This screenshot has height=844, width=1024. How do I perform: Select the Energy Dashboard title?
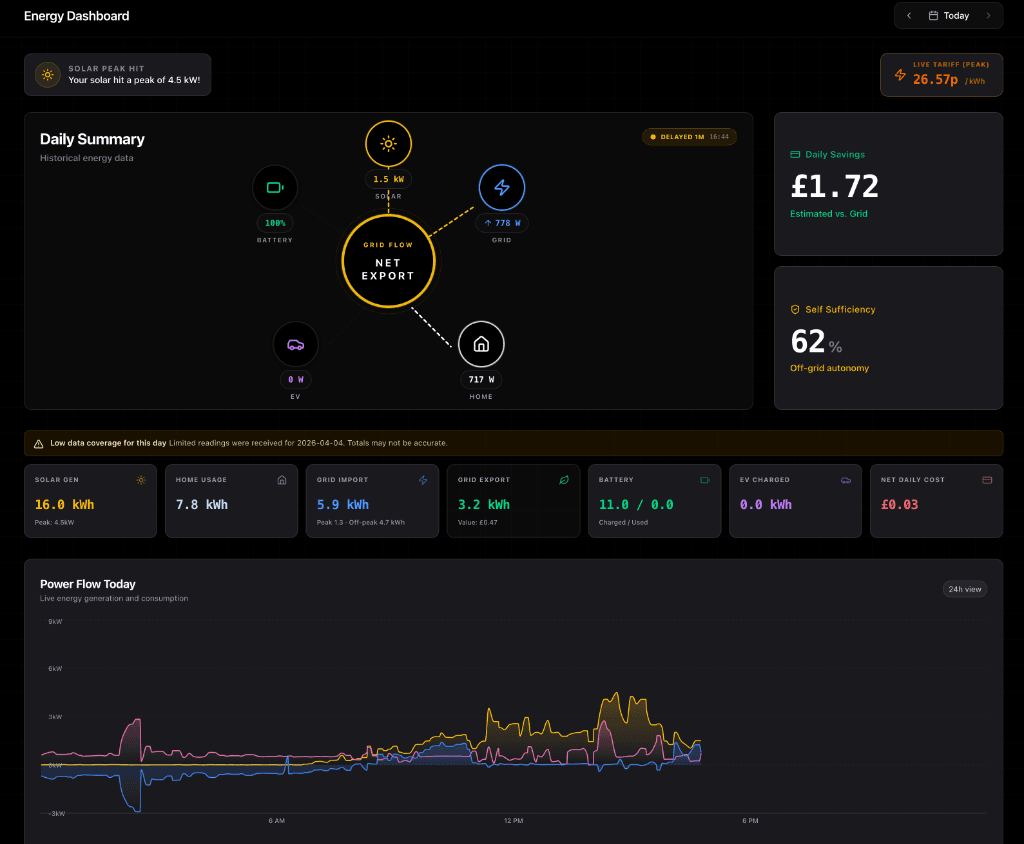tap(76, 16)
